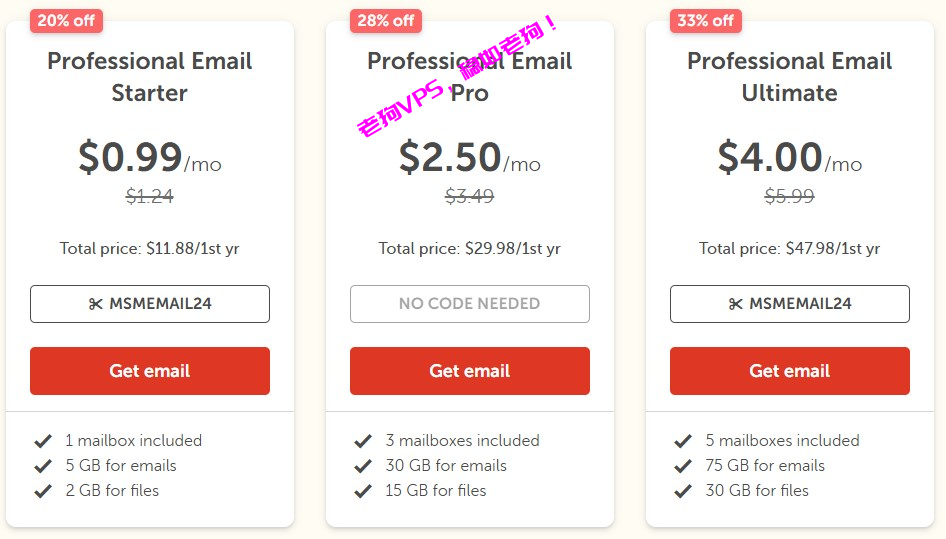The image size is (946, 539).
Task: Click the scissors icon in Ultimate's coupon box
Action: tap(736, 304)
